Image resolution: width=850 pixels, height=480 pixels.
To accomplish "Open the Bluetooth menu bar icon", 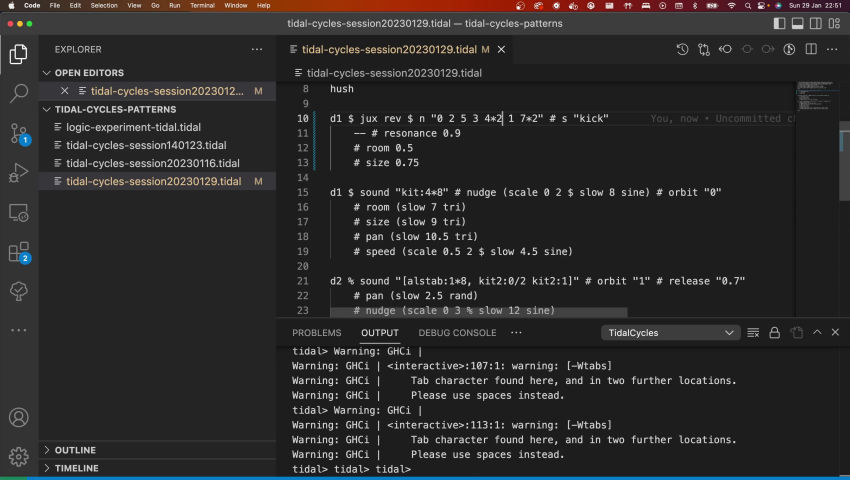I will coord(695,5).
